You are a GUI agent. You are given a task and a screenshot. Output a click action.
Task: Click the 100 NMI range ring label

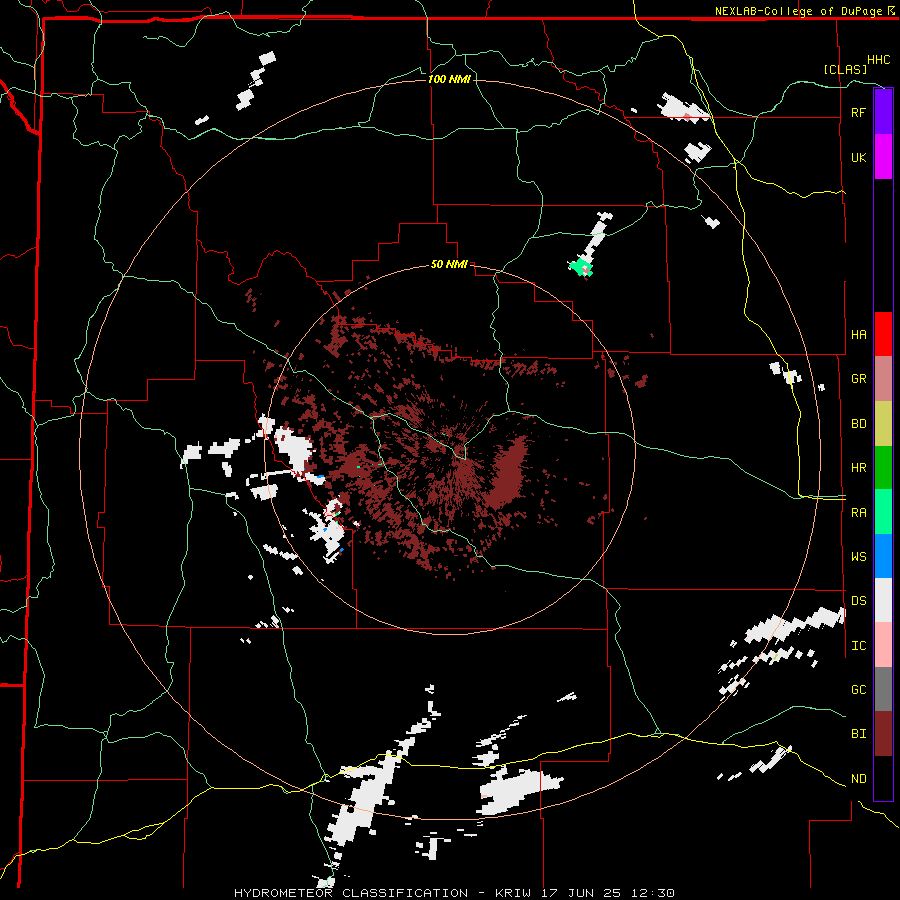coord(449,79)
